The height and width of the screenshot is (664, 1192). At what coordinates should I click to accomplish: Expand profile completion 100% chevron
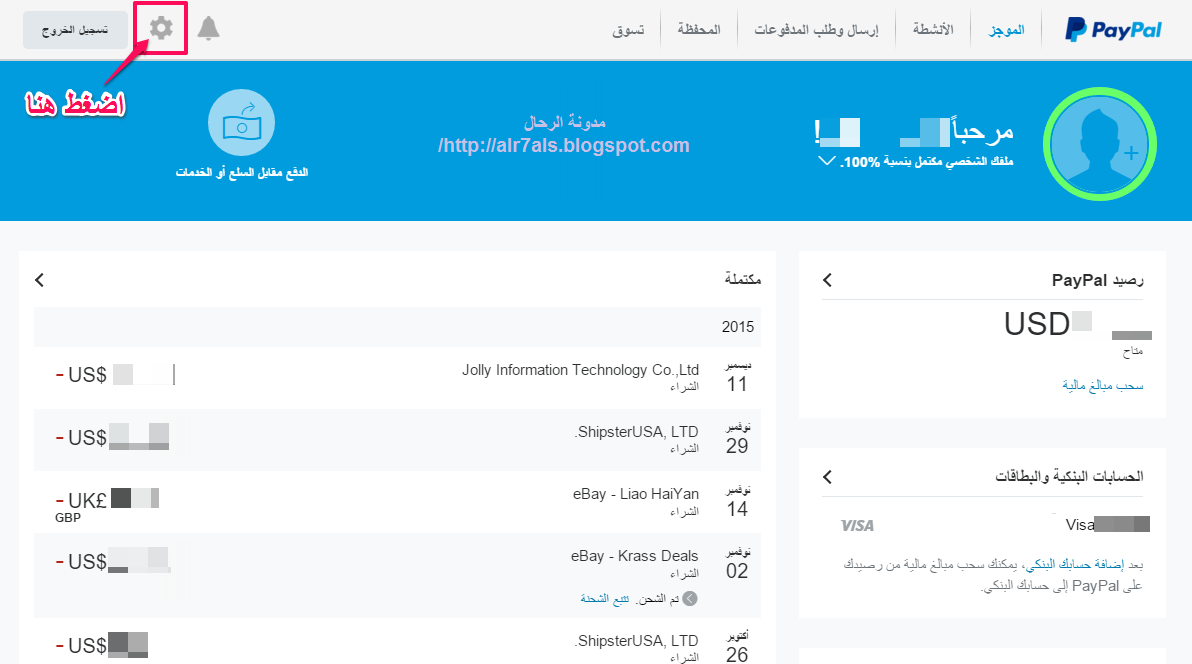point(826,161)
